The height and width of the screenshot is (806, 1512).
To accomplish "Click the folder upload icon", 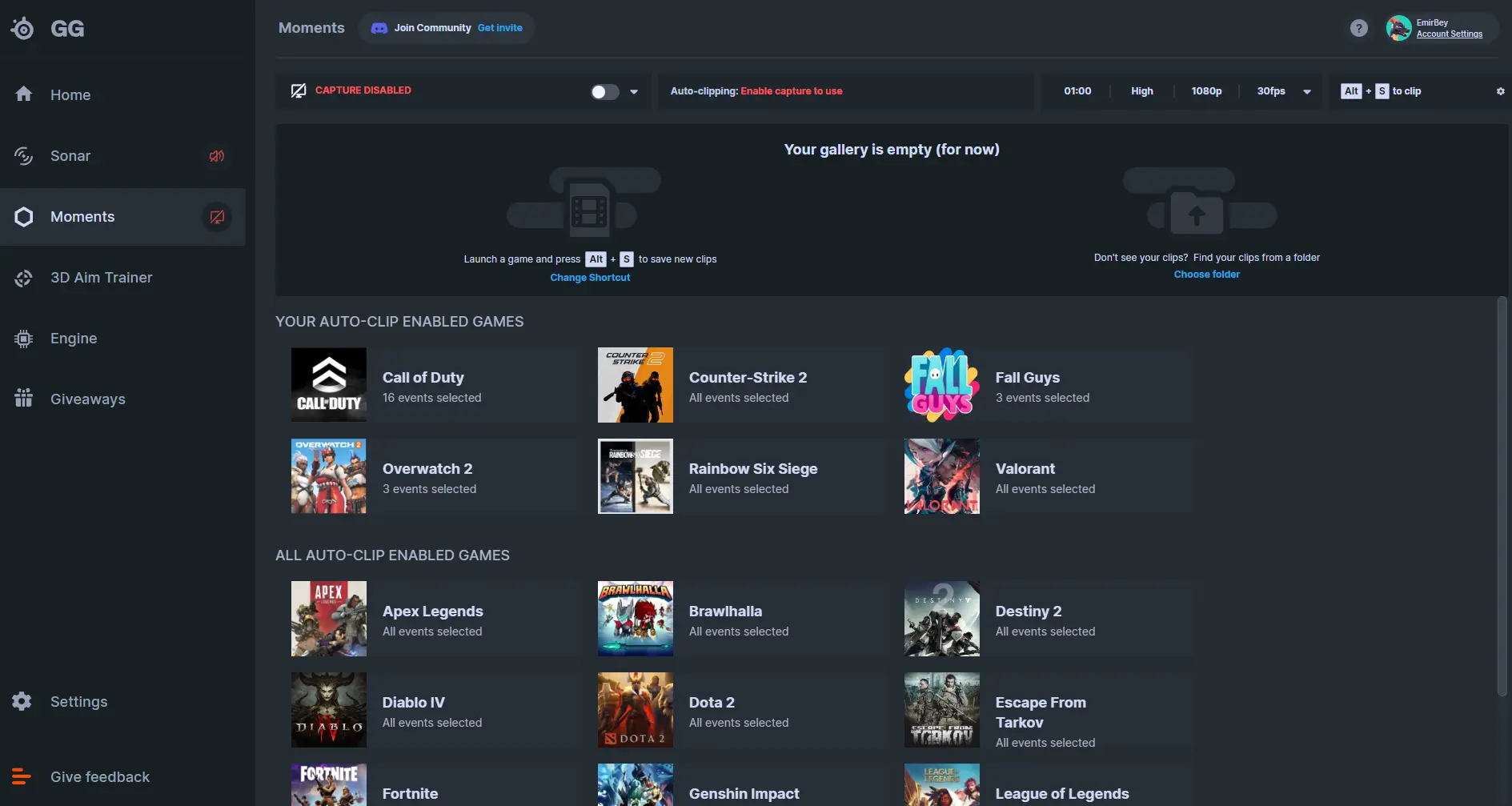I will tap(1197, 213).
